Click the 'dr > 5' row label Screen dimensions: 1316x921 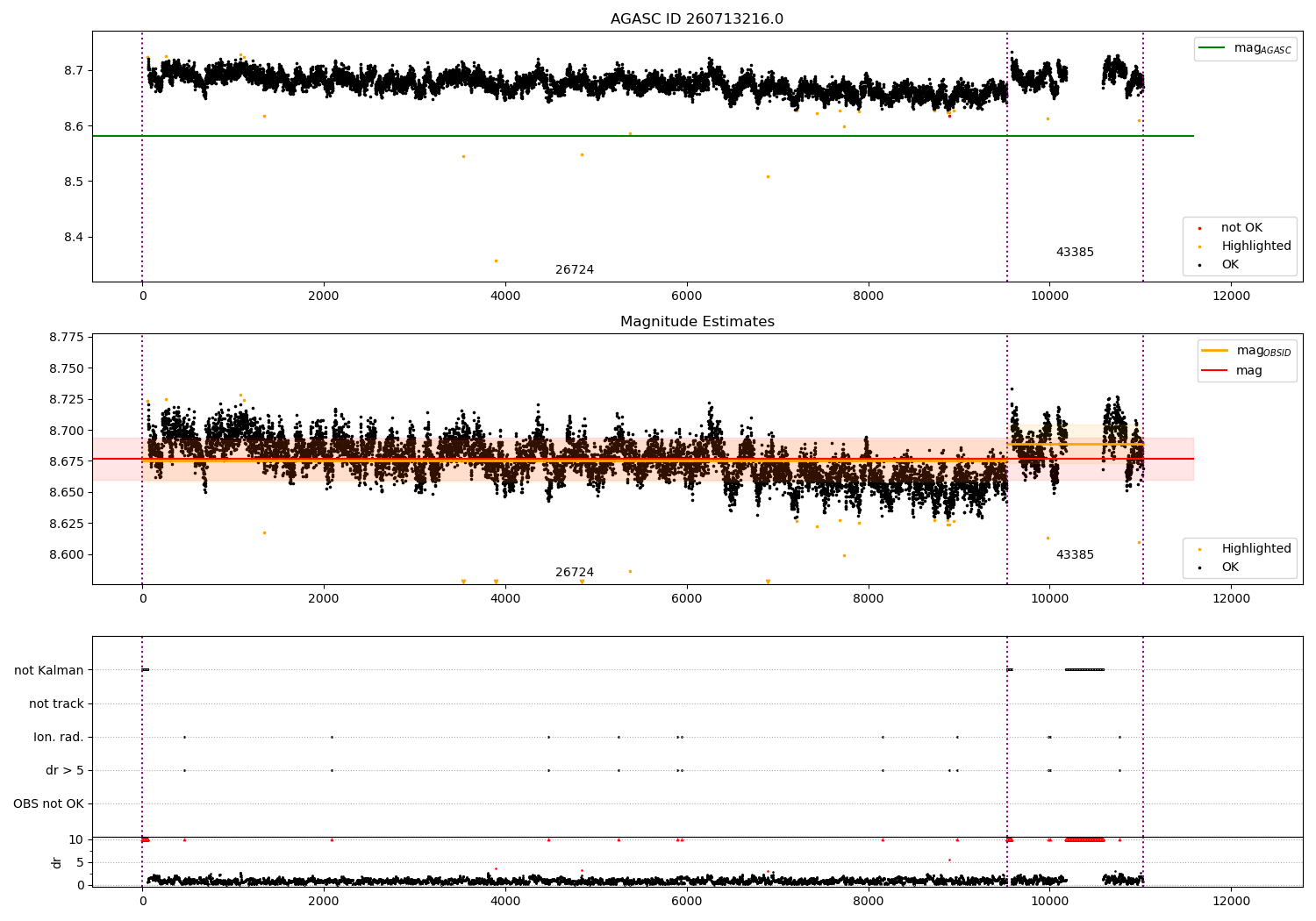coord(65,771)
